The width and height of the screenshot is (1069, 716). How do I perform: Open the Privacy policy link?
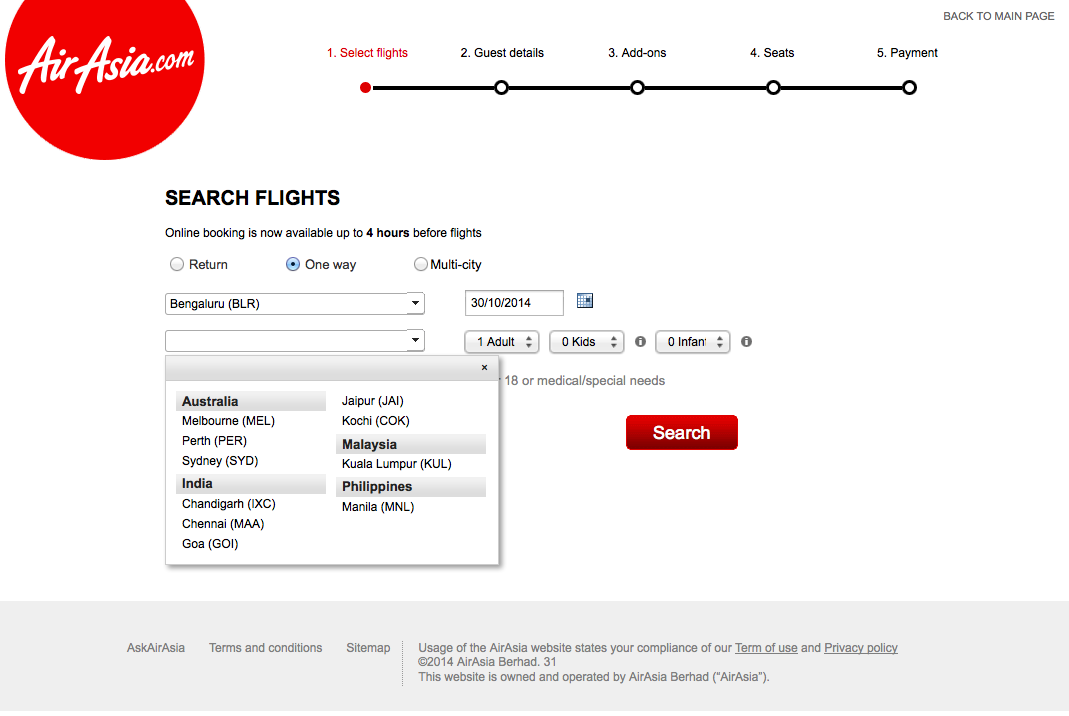(x=860, y=648)
